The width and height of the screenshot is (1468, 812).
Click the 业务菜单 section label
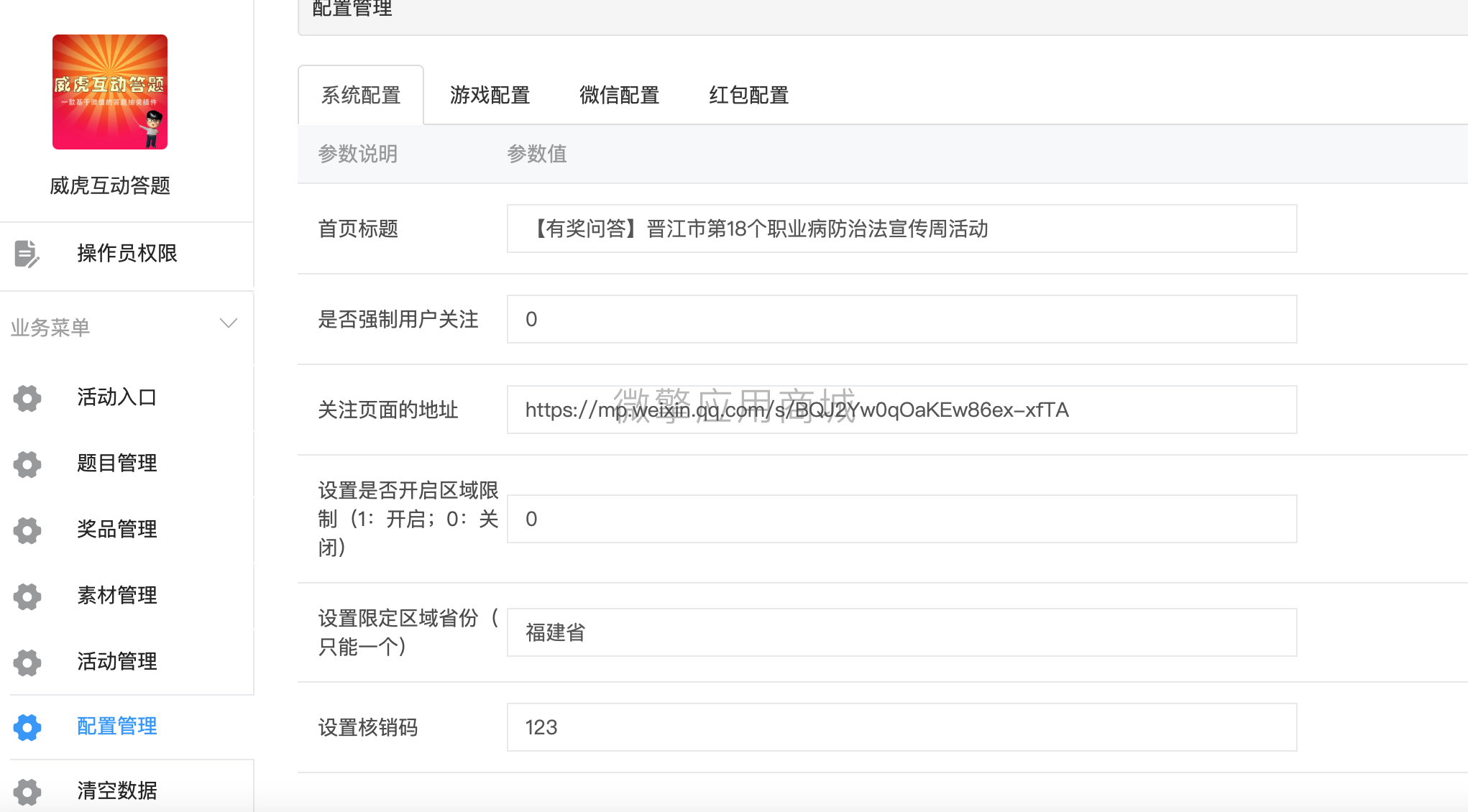tap(50, 328)
